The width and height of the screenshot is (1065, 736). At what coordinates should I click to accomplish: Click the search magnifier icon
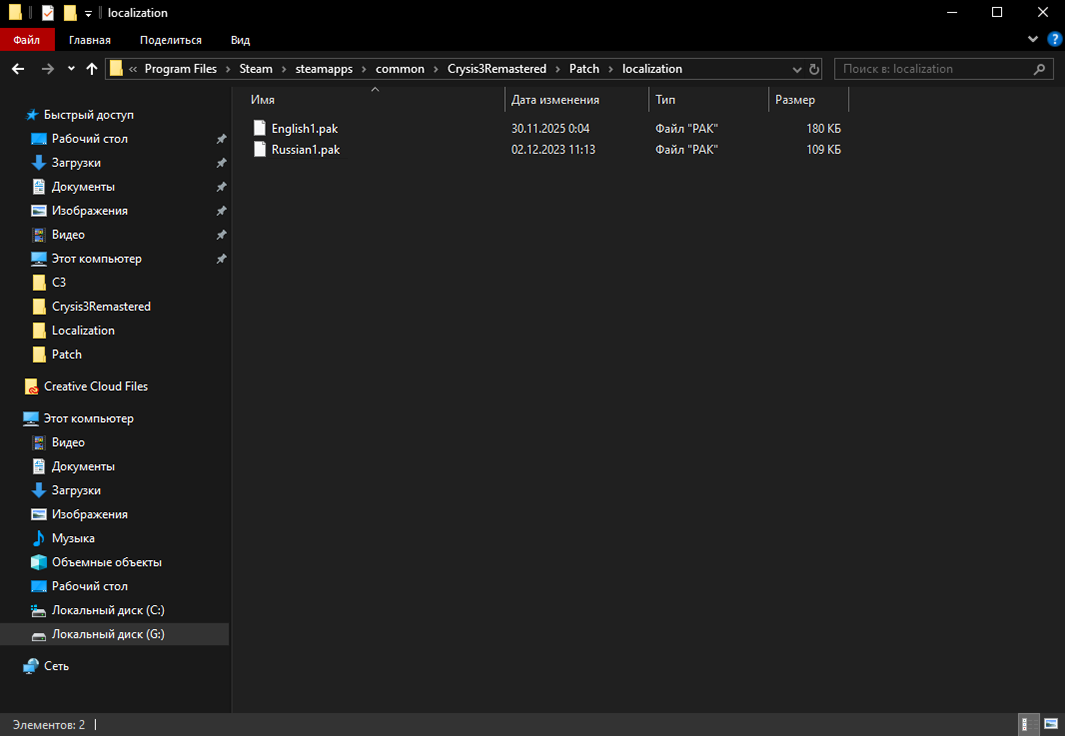click(1039, 69)
